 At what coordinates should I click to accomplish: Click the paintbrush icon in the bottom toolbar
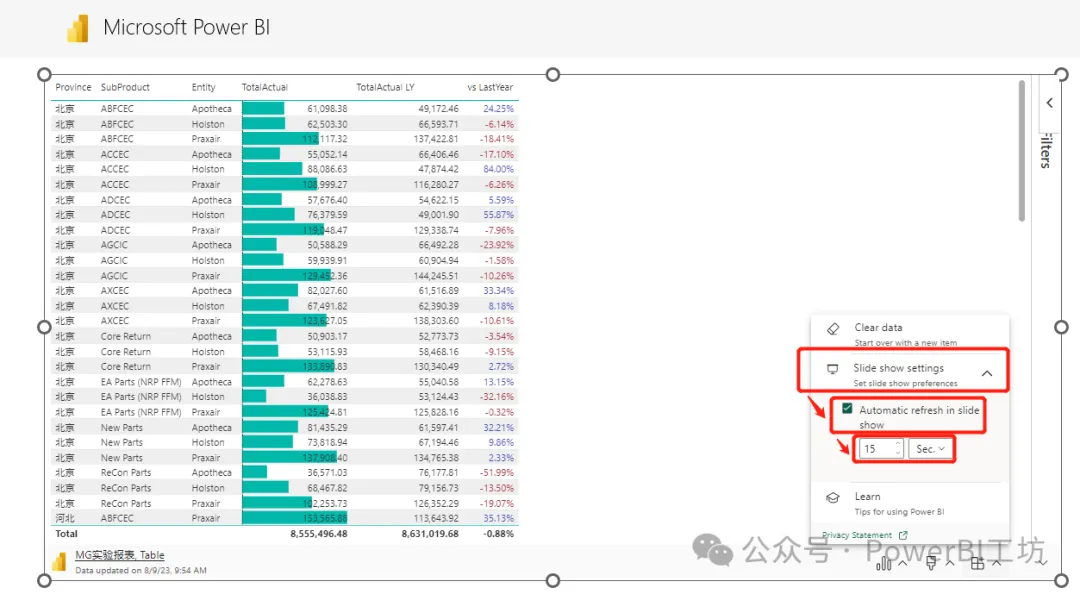(931, 563)
